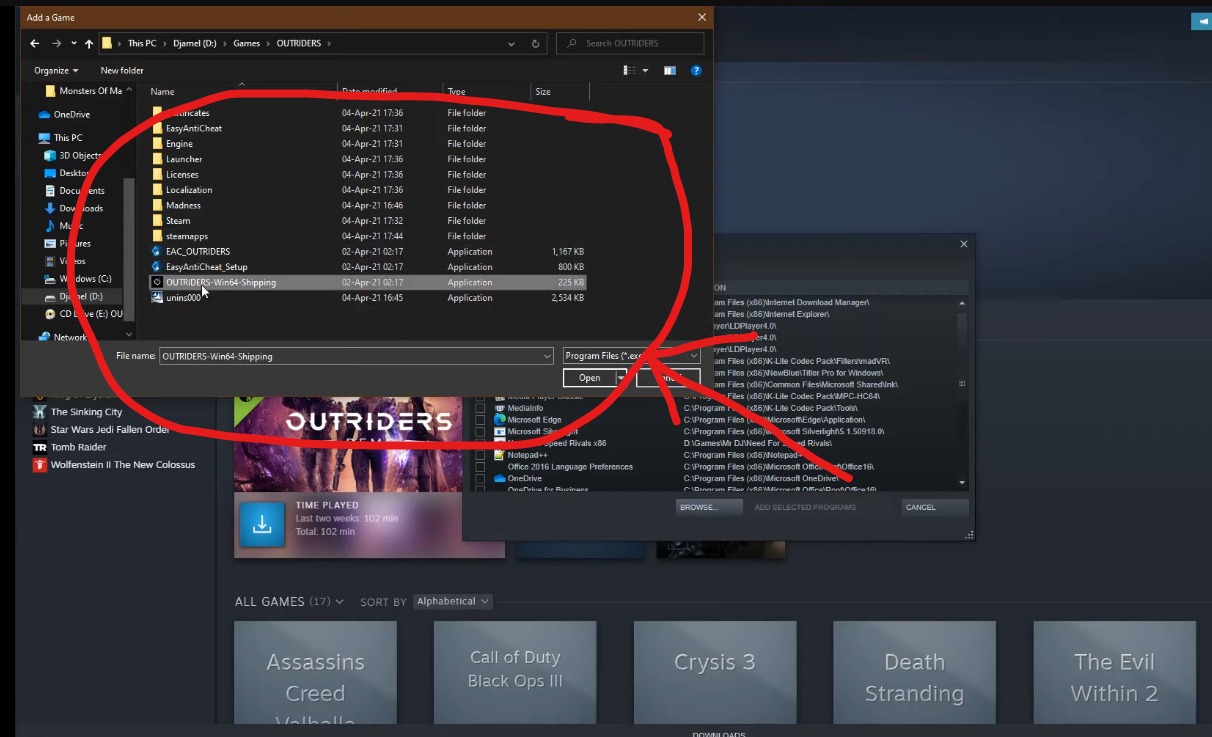Screen dimensions: 1212x737
Task: Select This PC in the navigation pane
Action: 68,137
